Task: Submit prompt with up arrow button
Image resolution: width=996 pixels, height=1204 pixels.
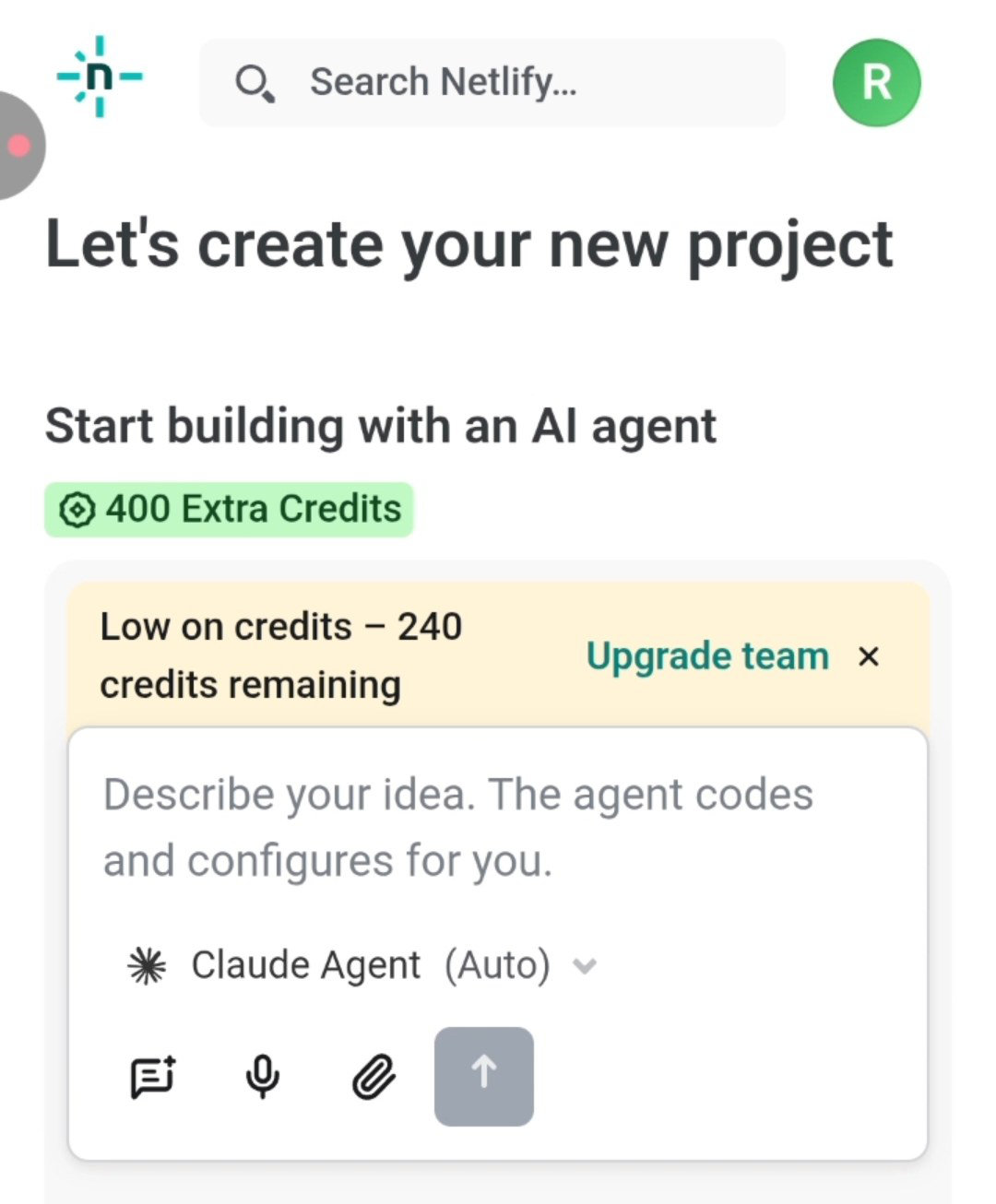Action: tap(484, 1077)
